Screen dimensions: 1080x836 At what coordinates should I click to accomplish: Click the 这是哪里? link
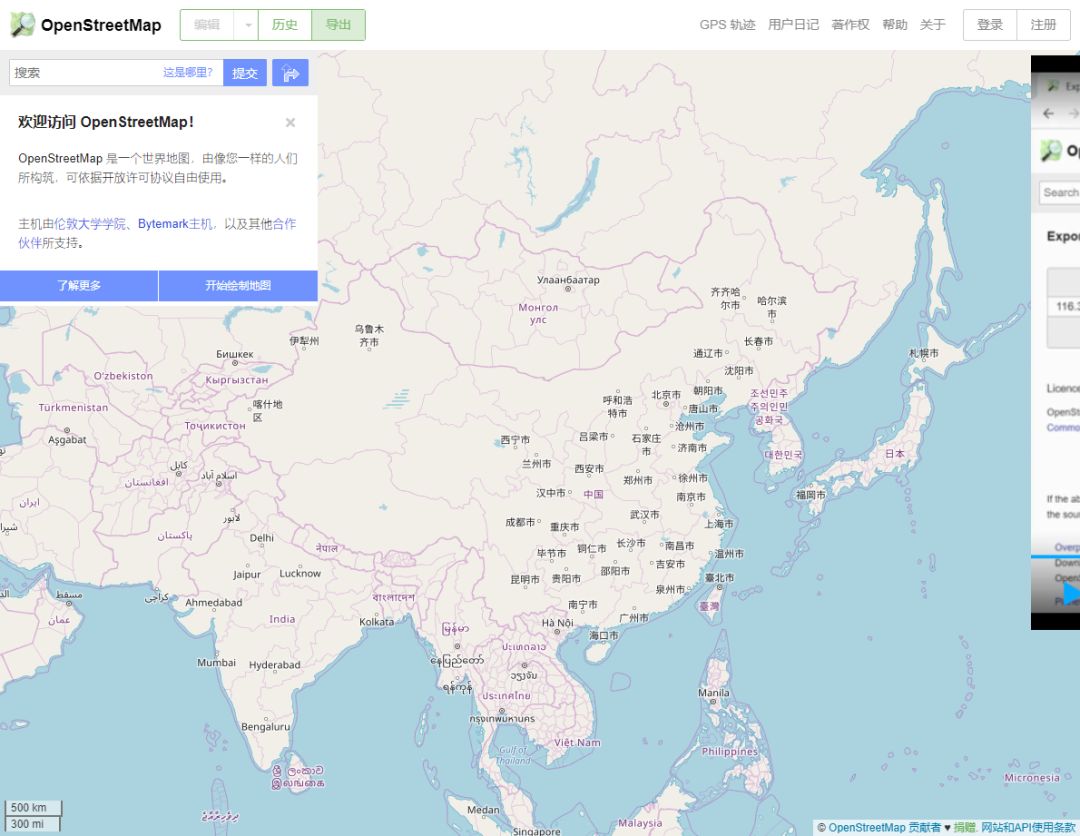[x=187, y=72]
